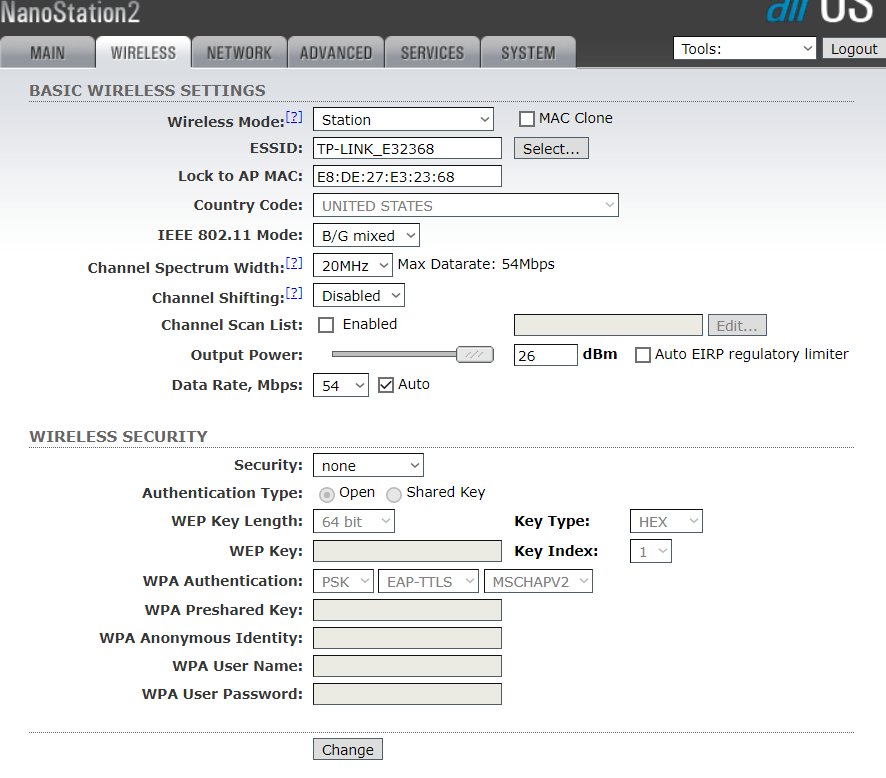Click the NanoStation2 title text
This screenshot has width=886, height=778.
point(70,12)
